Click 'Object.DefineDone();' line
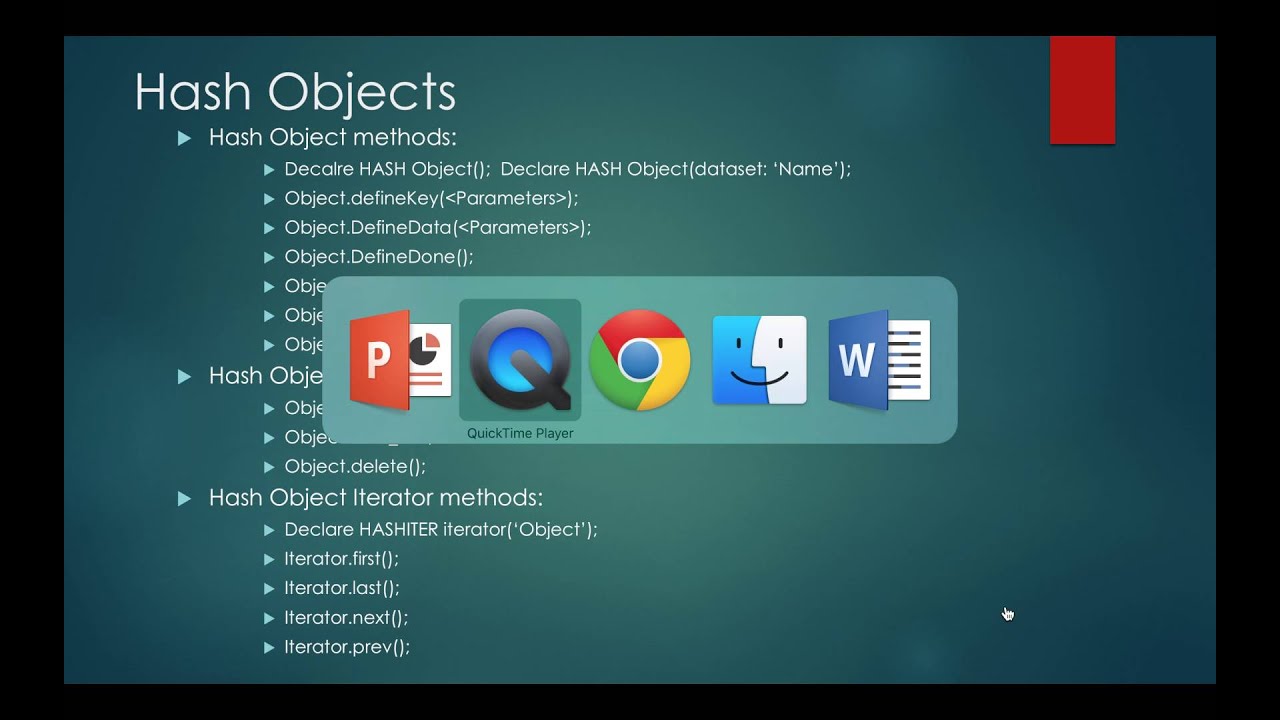Screen dimensions: 1280x720 (379, 257)
